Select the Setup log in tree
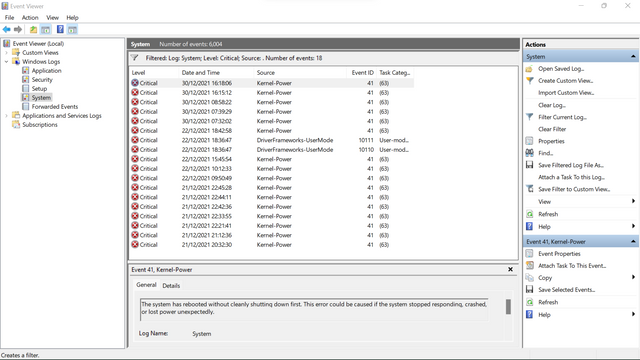 pyautogui.click(x=39, y=88)
